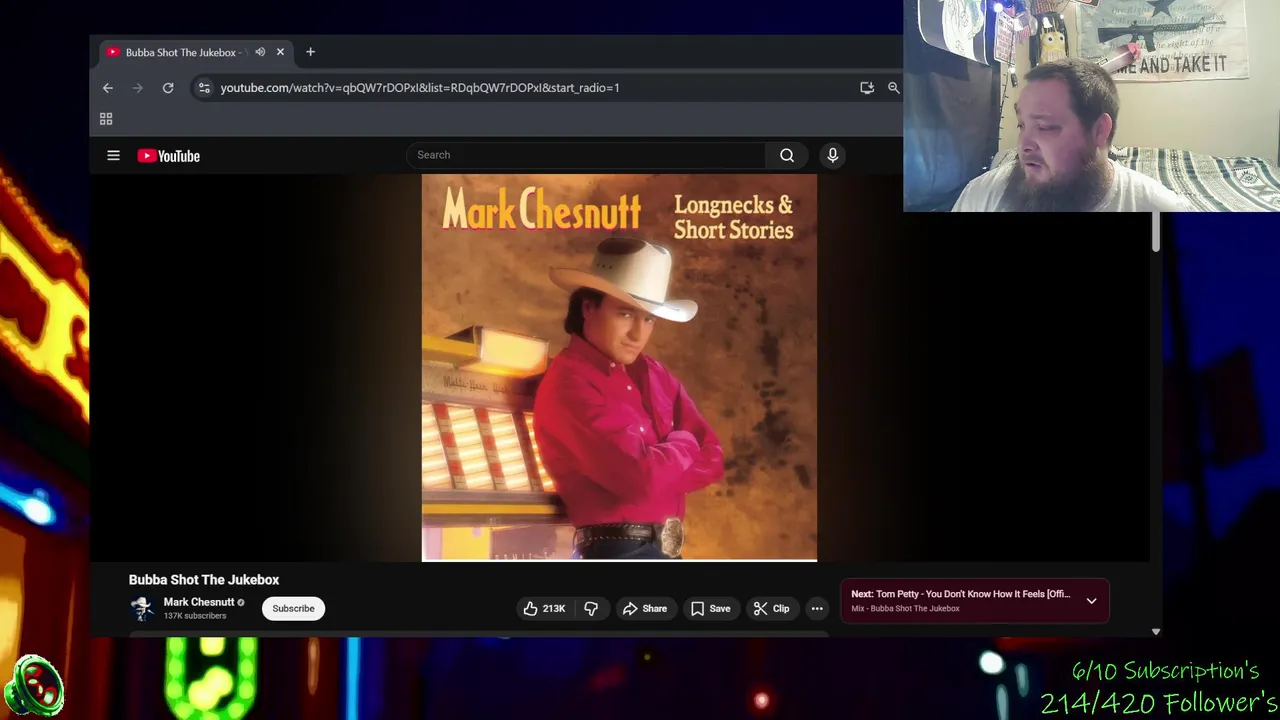Click the Longnecks & Short Stories video
1280x720 pixels.
tap(619, 367)
